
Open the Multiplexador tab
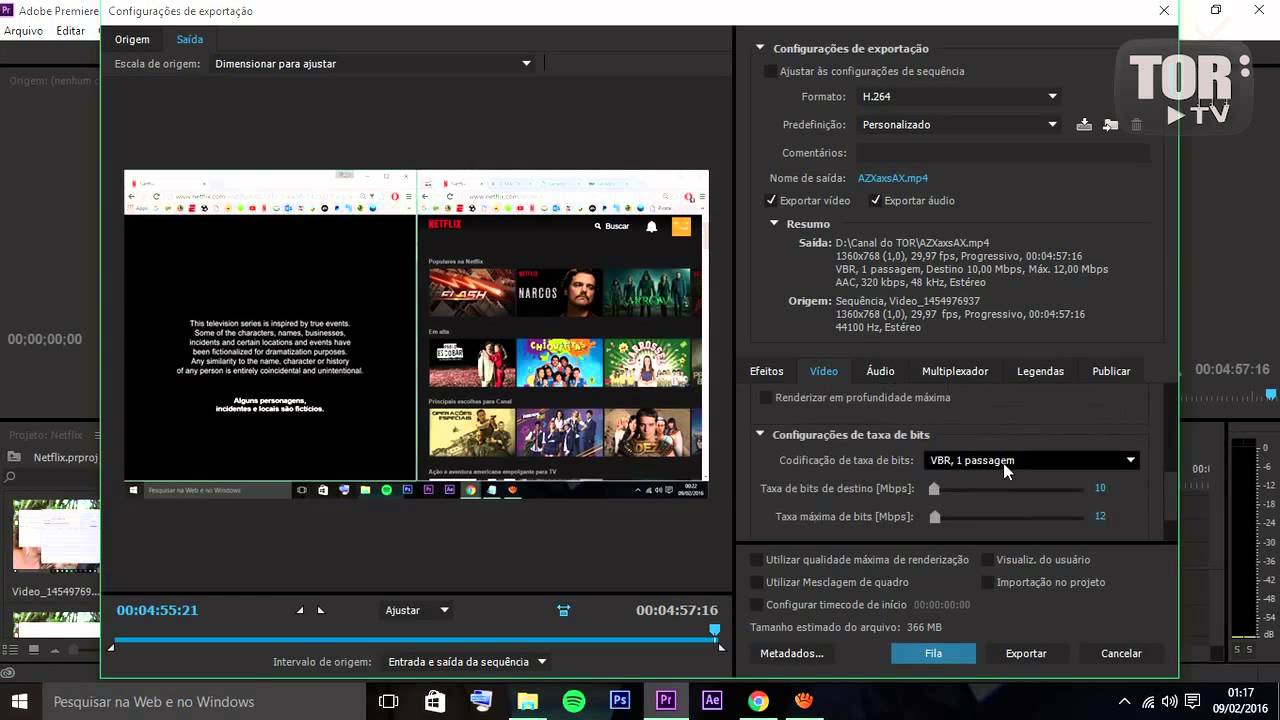tap(955, 371)
